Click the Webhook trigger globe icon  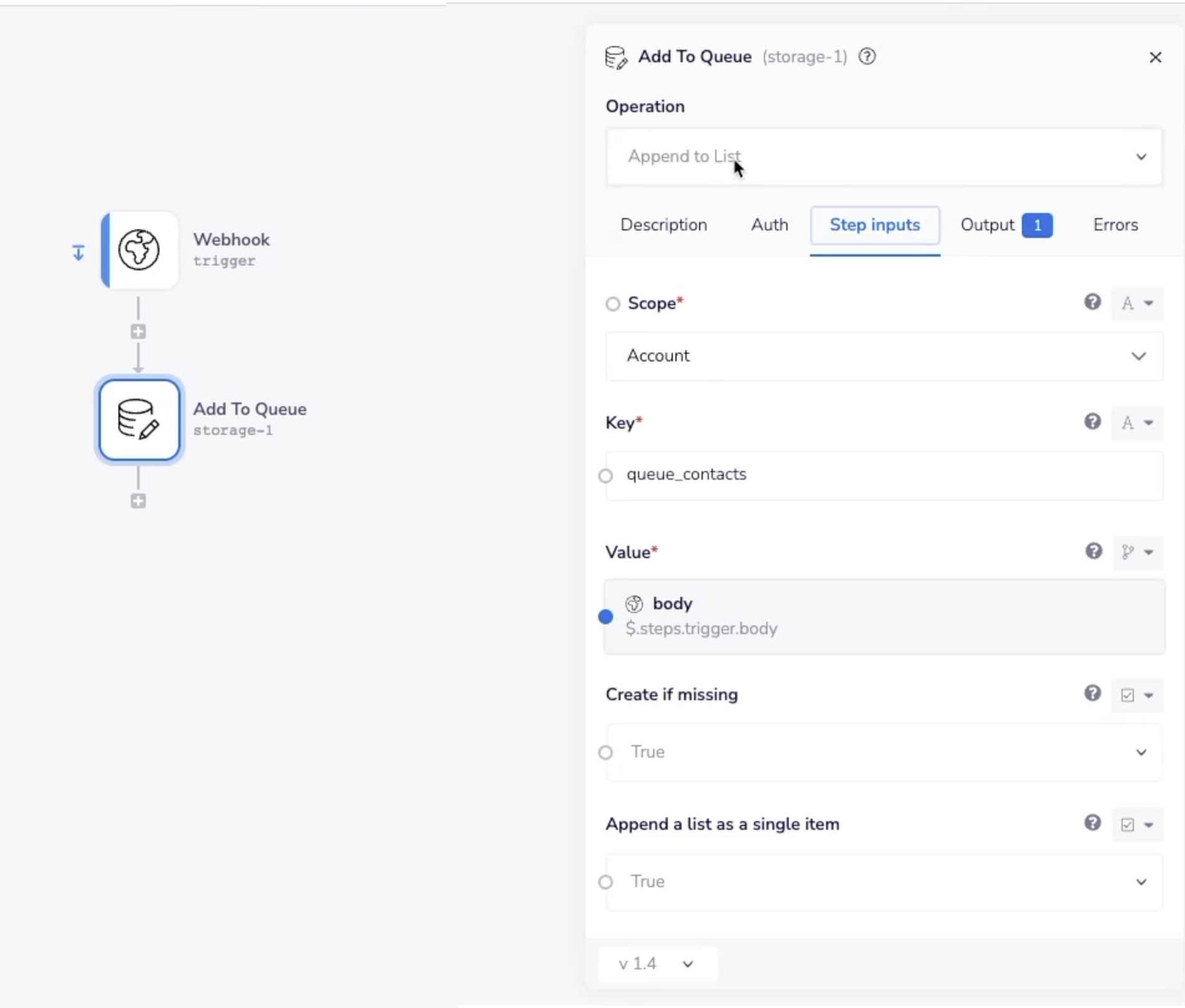point(139,250)
